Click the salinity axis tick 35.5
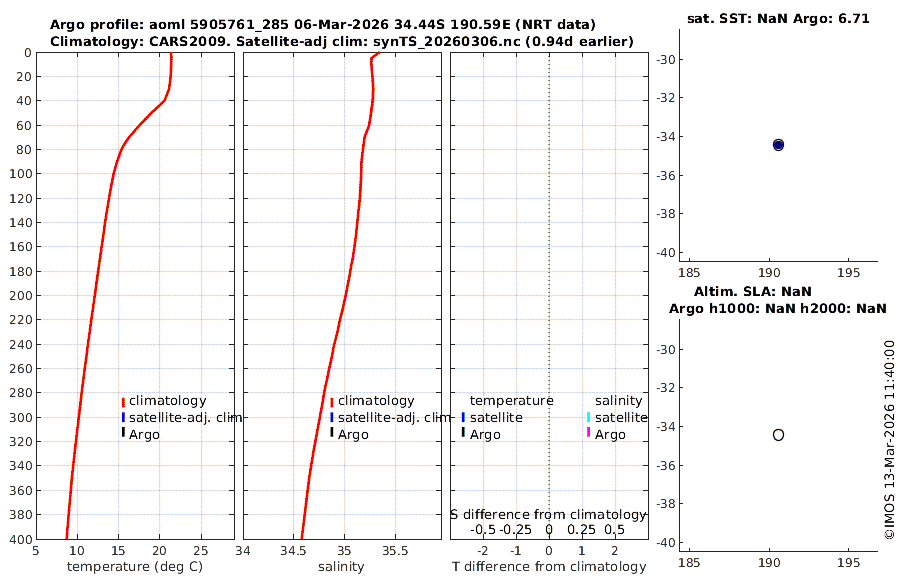Viewport: 900px width, 580px height. (x=395, y=551)
